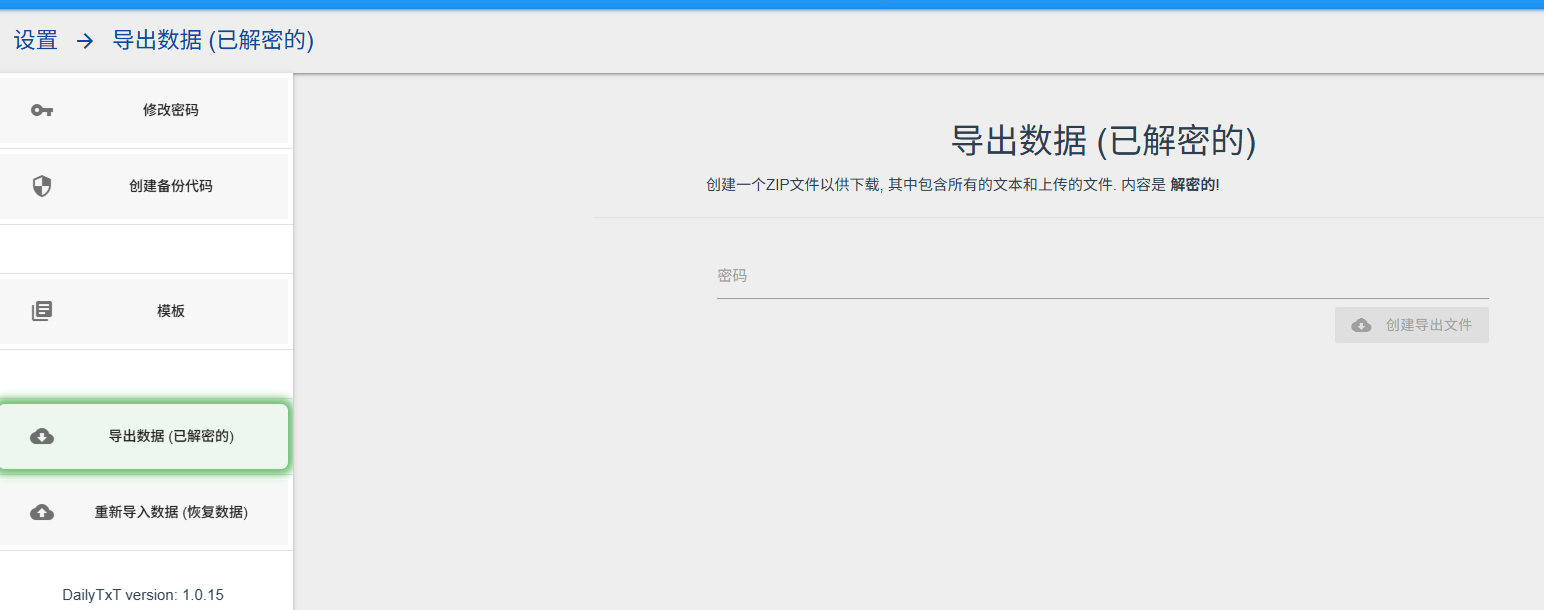Click the cloud icon inside 创建导出文件 button
Image resolution: width=1544 pixels, height=610 pixels.
(1361, 325)
